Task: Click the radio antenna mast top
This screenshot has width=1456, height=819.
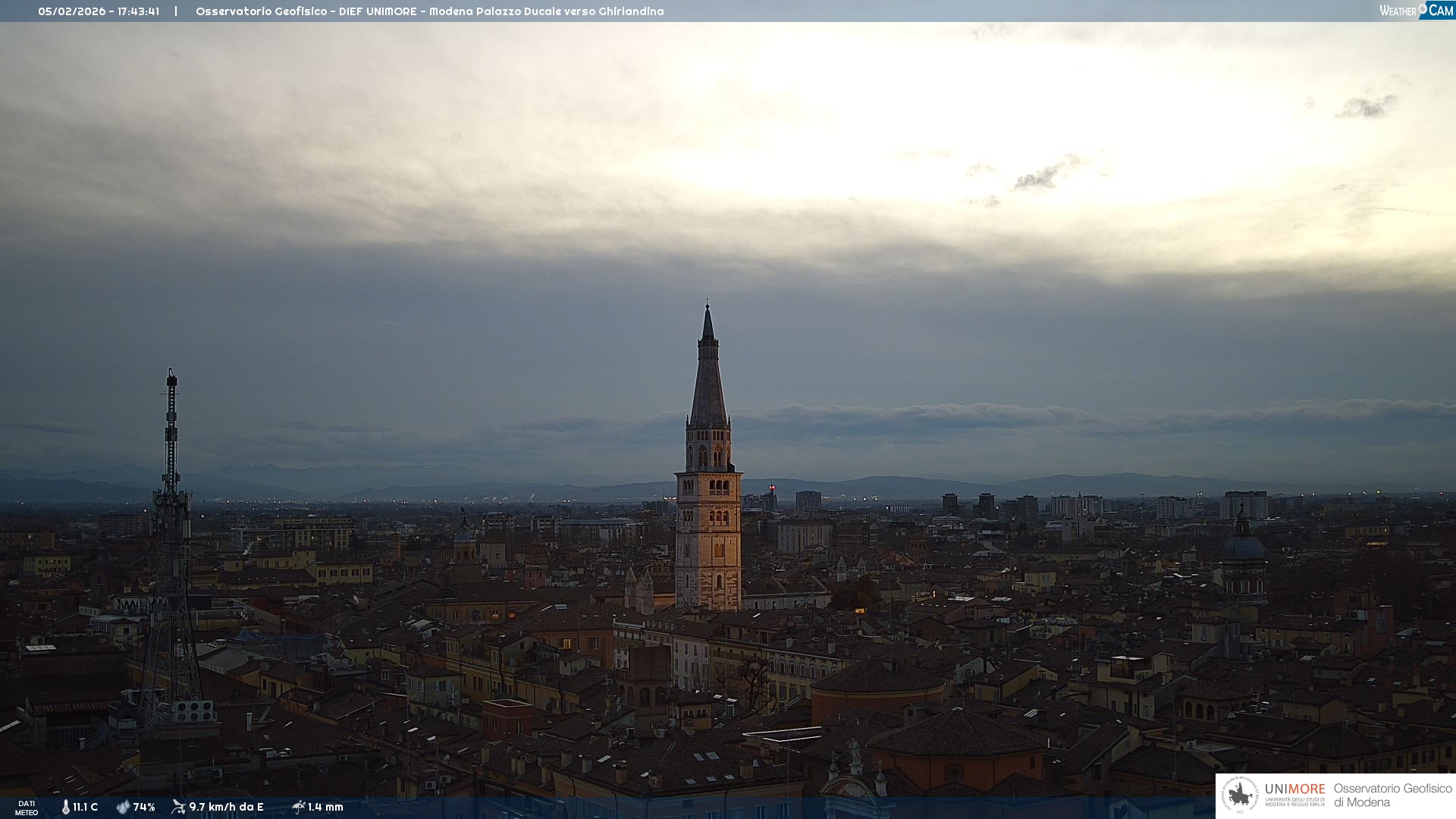Action: point(172,379)
